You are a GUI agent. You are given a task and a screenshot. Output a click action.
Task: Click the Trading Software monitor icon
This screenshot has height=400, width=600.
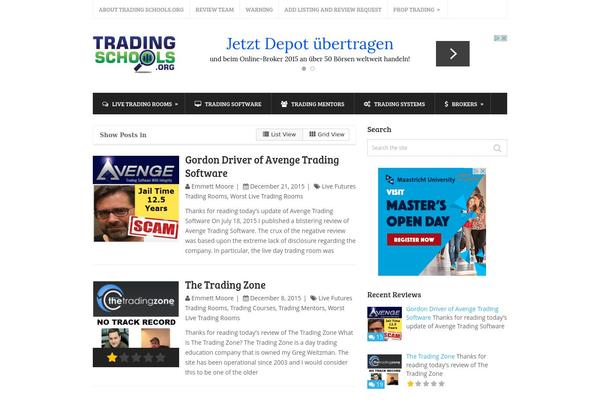197,104
